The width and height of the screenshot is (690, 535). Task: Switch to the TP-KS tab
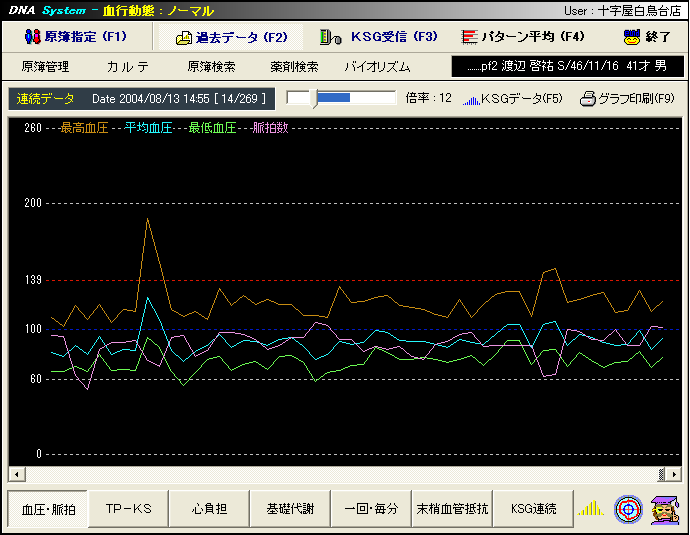point(128,509)
